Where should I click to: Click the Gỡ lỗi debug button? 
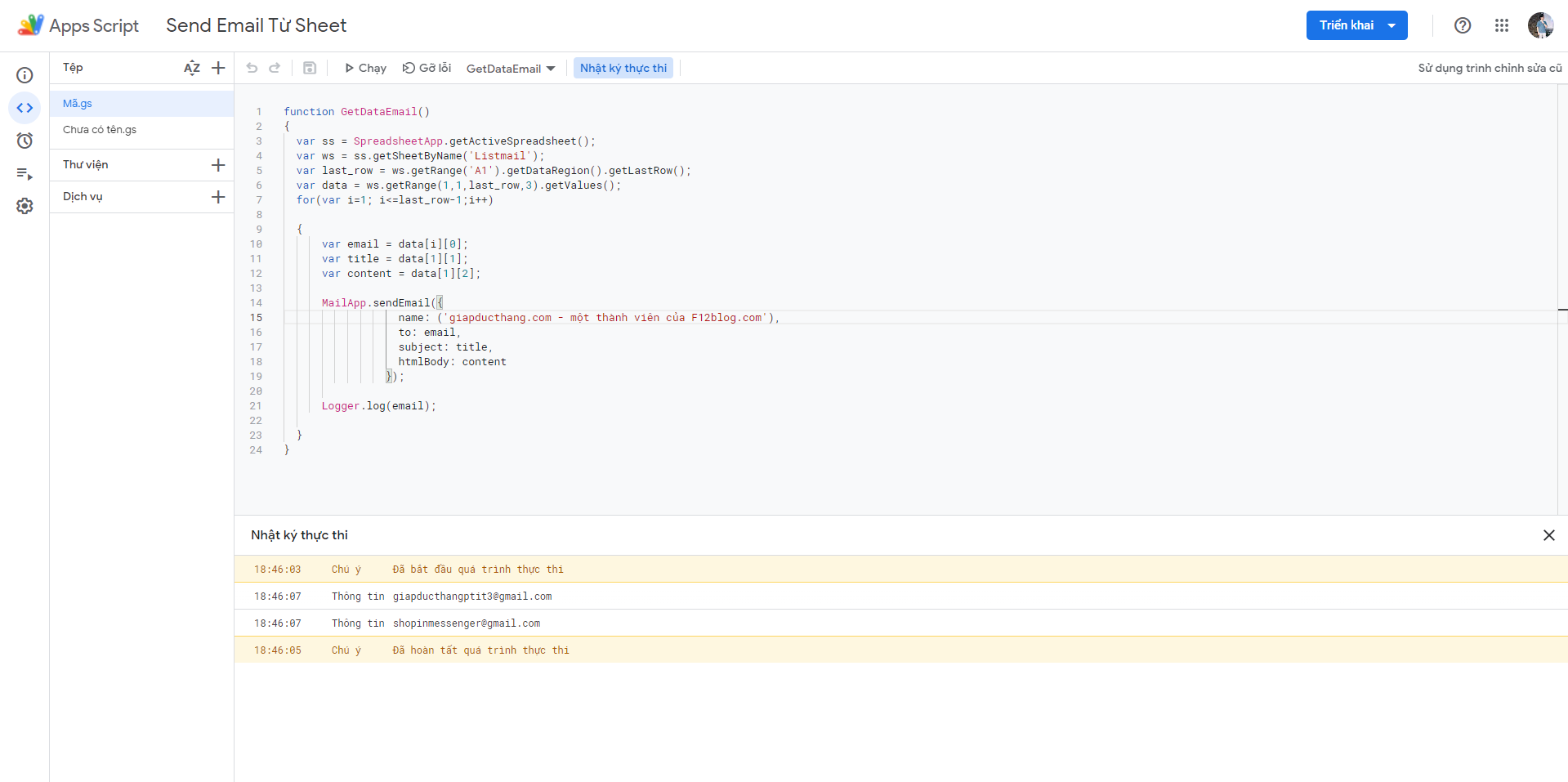(427, 68)
